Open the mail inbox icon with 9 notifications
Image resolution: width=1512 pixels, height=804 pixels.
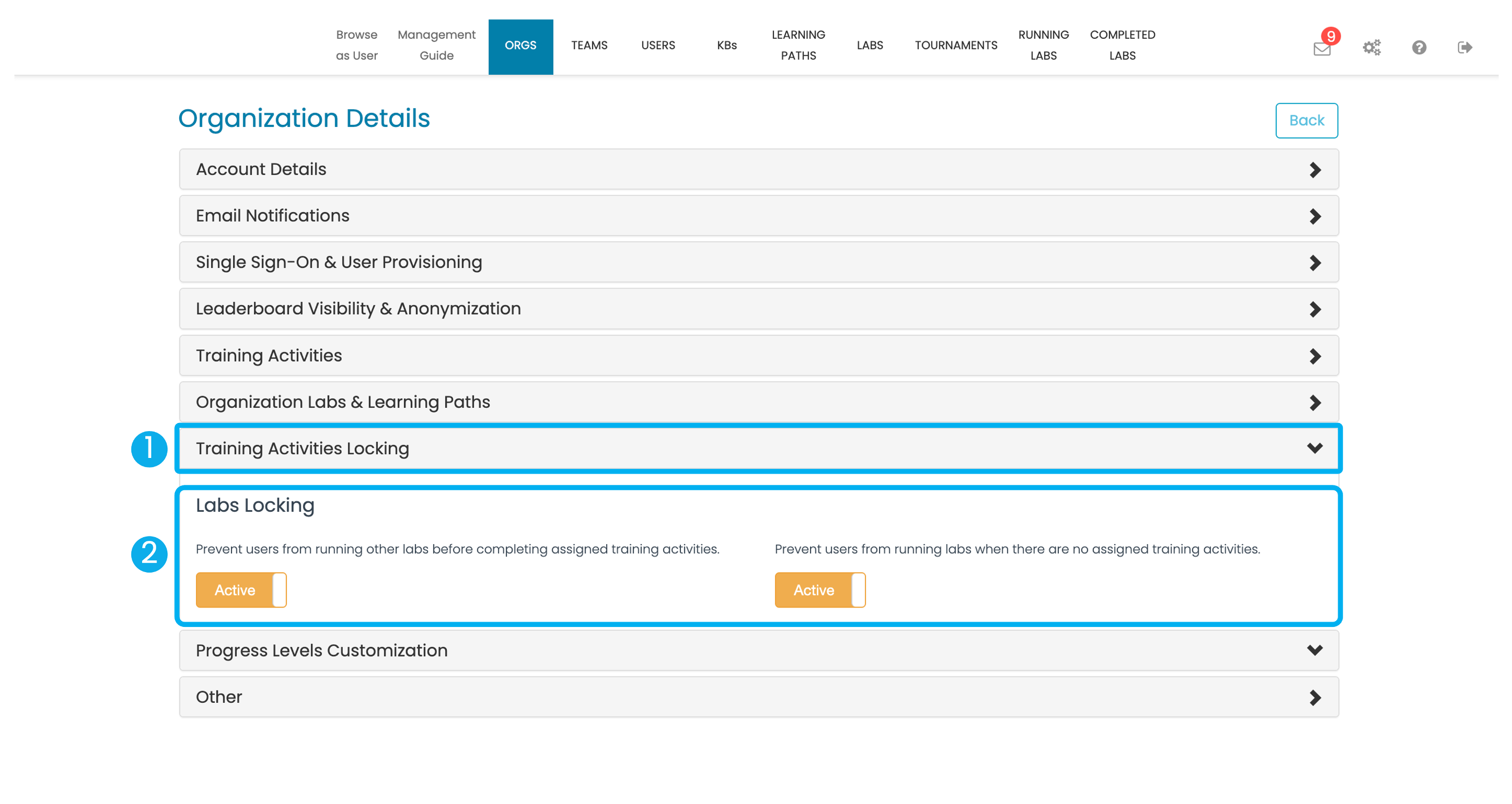[1322, 48]
